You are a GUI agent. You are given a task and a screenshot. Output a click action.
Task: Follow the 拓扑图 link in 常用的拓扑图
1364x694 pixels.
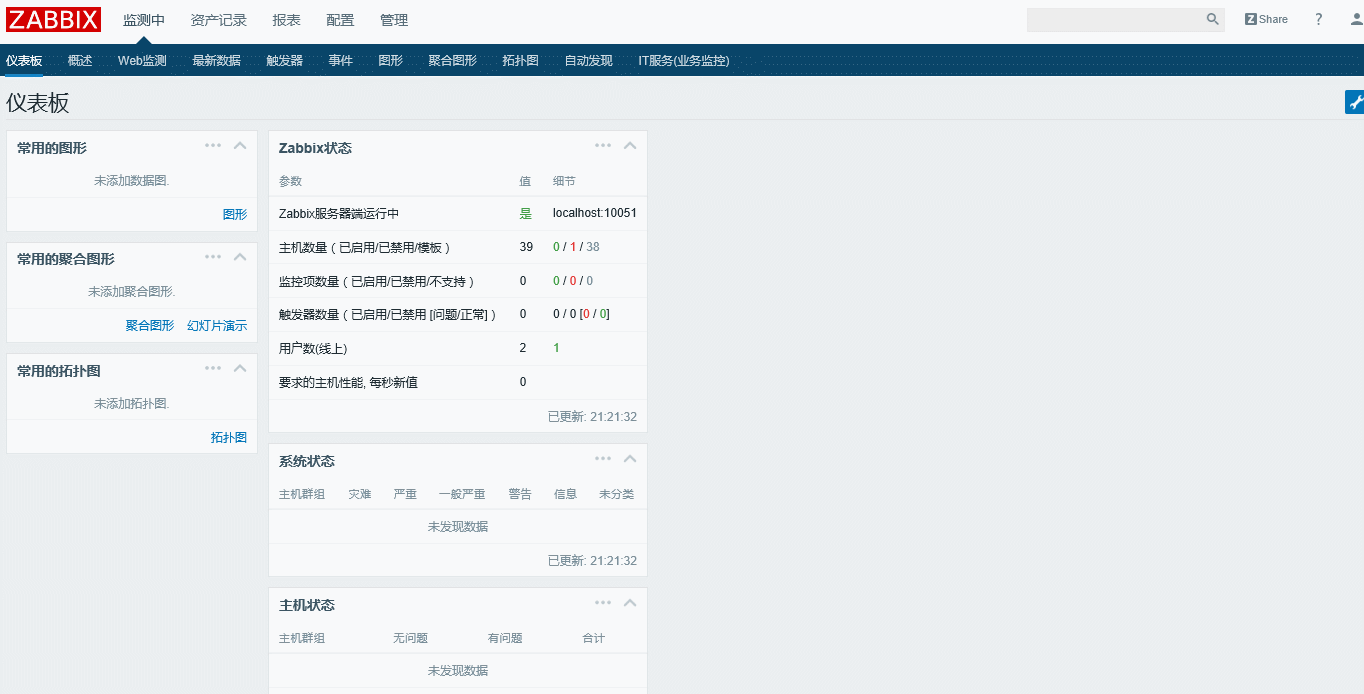click(x=229, y=437)
